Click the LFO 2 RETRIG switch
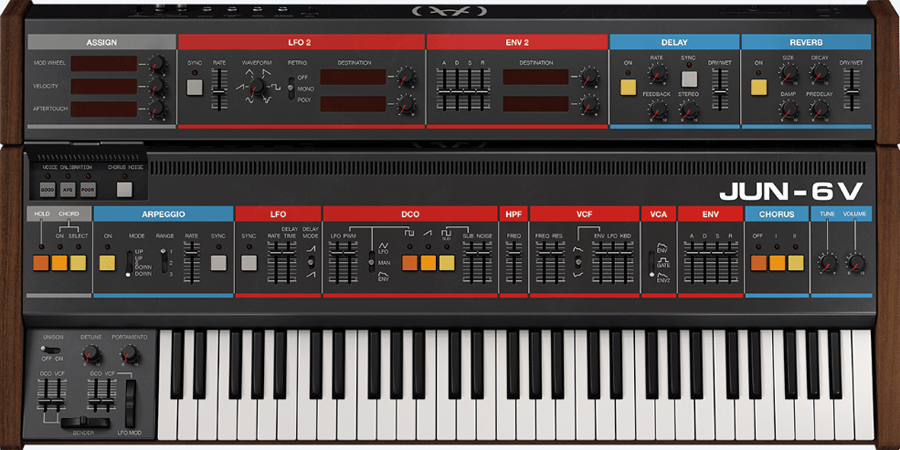Viewport: 900px width, 450px height. tap(291, 88)
